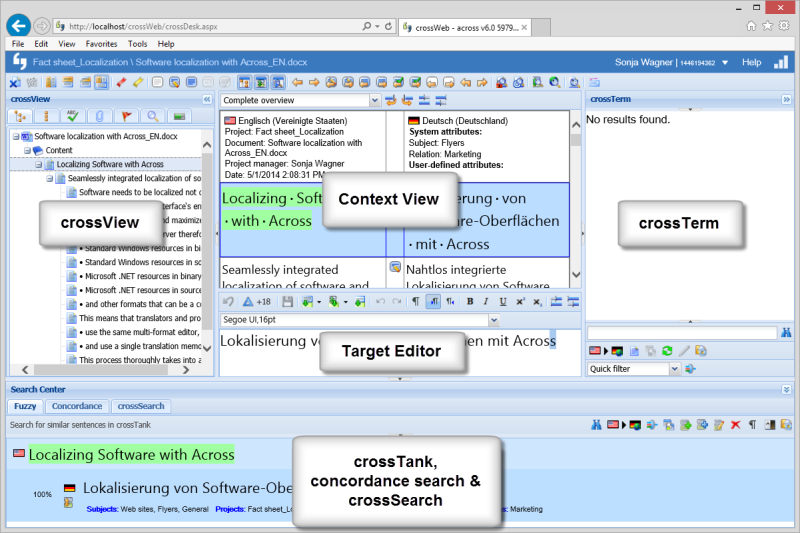Screen dimensions: 800x533
Task: Click the orange right arrow next-paragraph icon
Action: [314, 82]
